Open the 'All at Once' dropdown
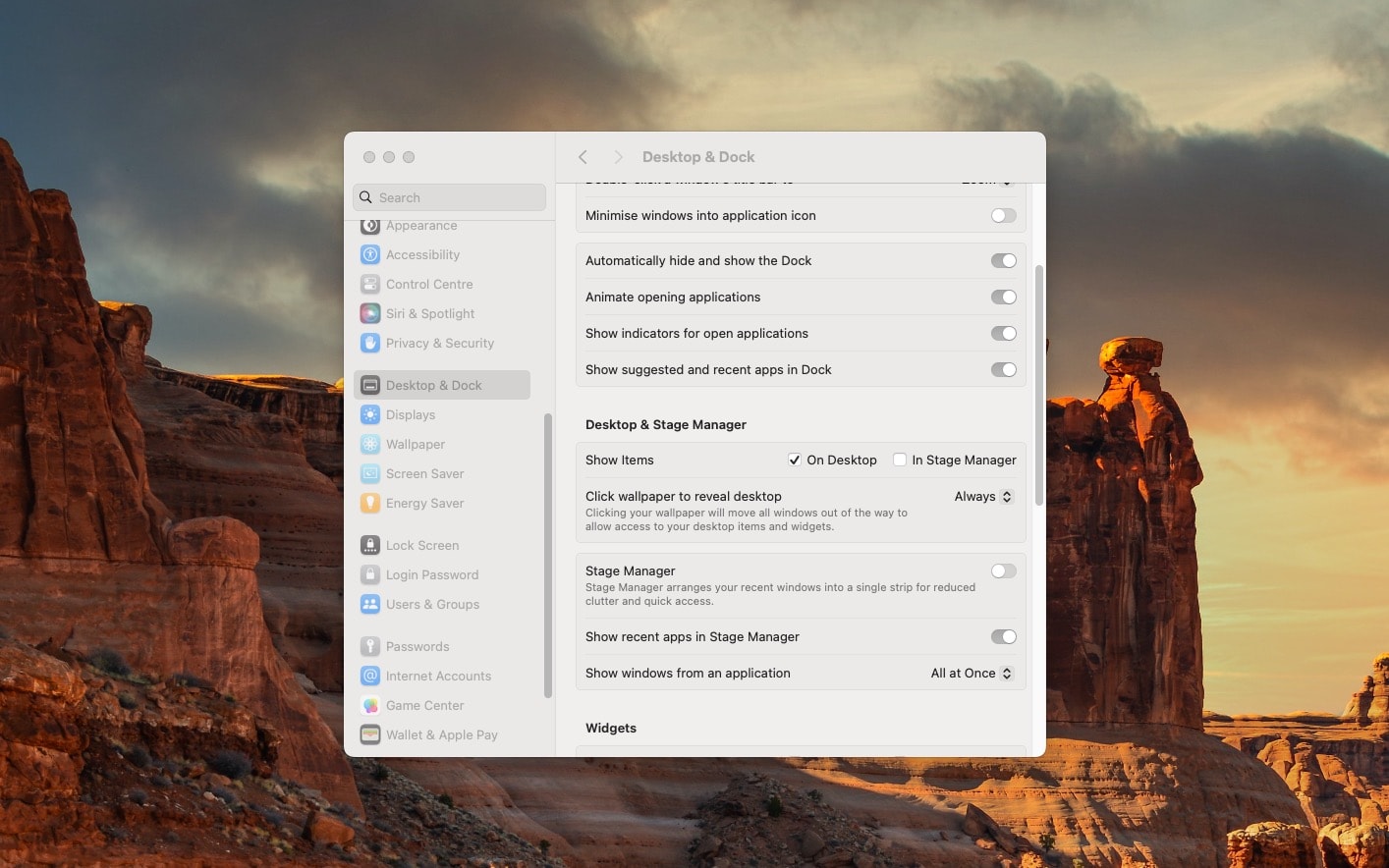Image resolution: width=1389 pixels, height=868 pixels. 972,673
